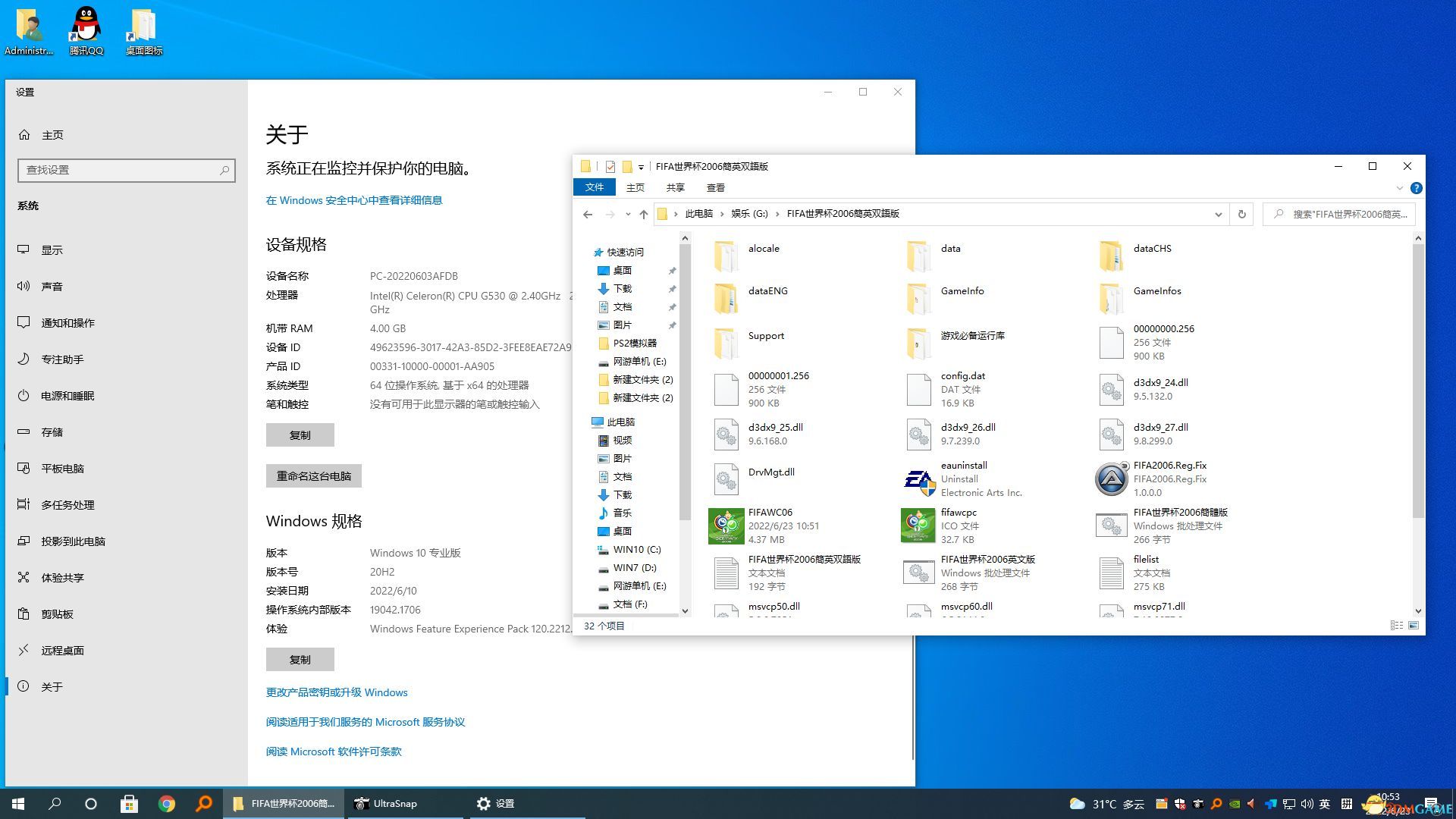This screenshot has width=1456, height=819.
Task: Open Explorer help question mark
Action: (x=1416, y=188)
